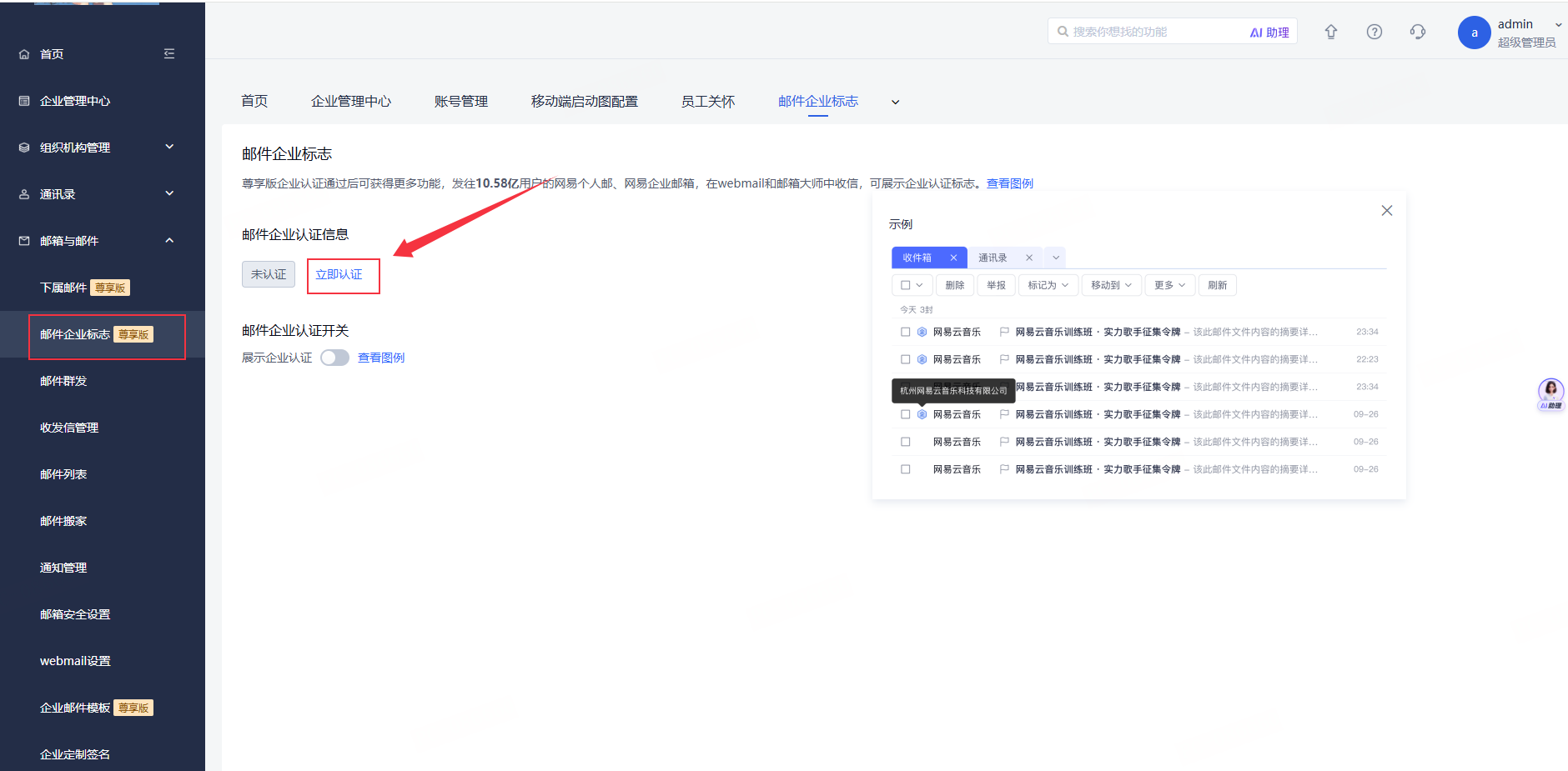Screen dimensions: 1568x771
Task: Select 邮件企业标志 sidebar item
Action: click(75, 334)
